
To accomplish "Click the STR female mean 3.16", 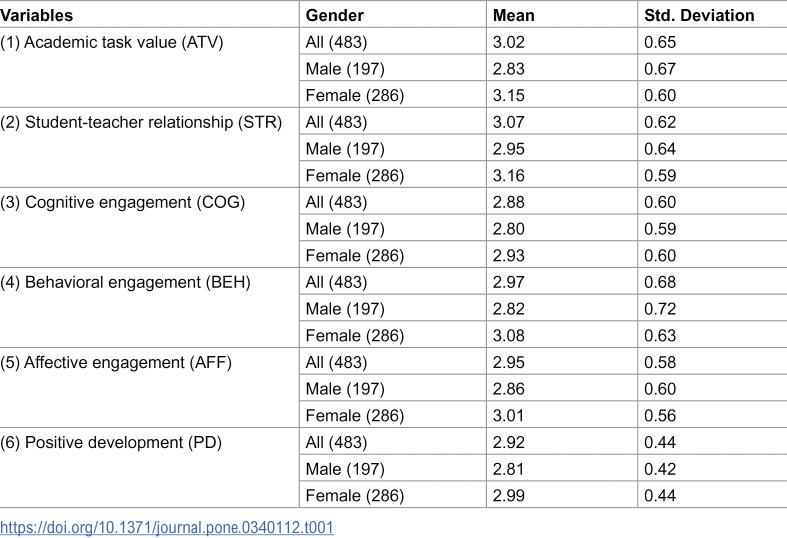I will pyautogui.click(x=508, y=176).
